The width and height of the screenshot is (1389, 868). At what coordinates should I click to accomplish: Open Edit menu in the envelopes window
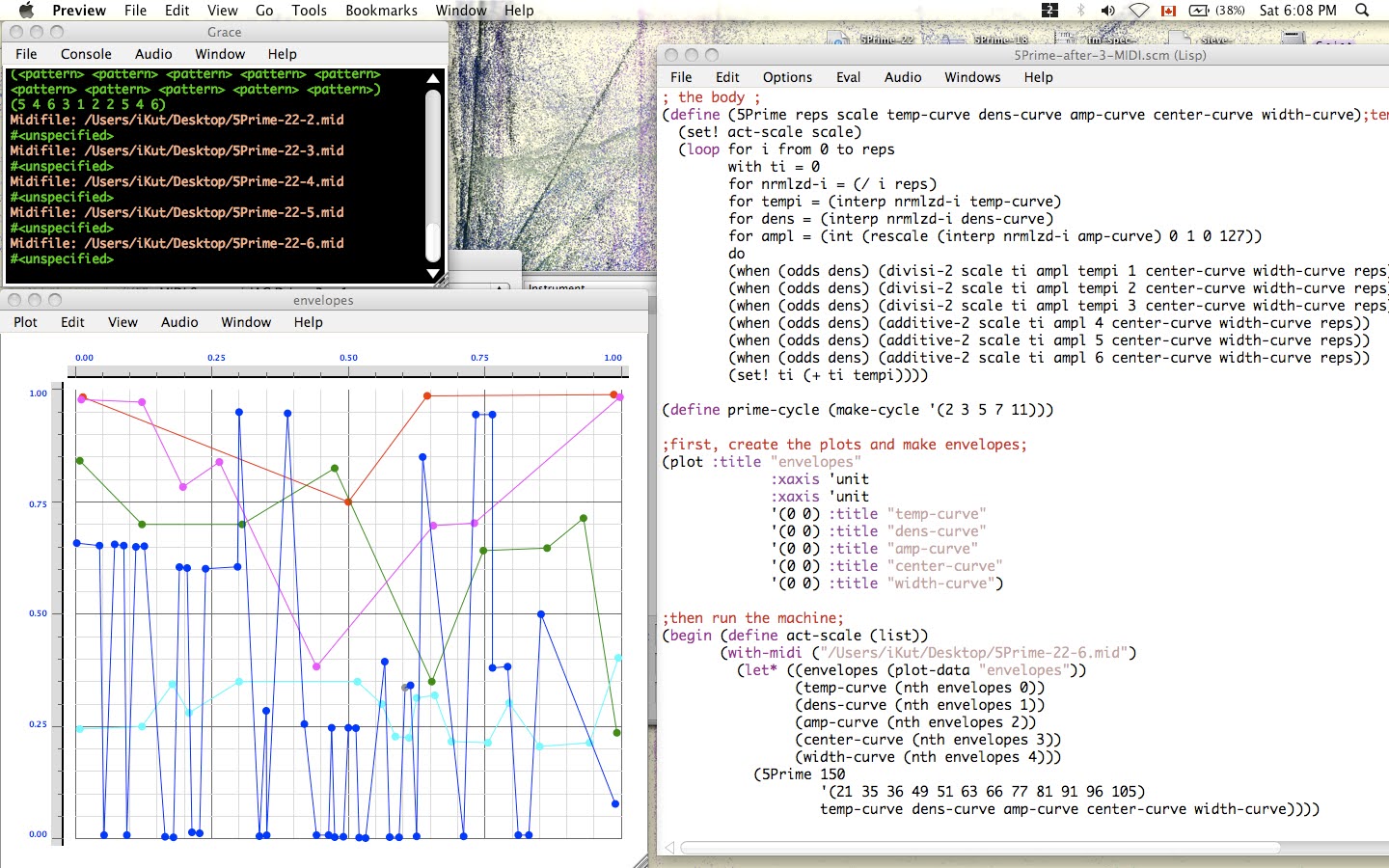pos(72,322)
